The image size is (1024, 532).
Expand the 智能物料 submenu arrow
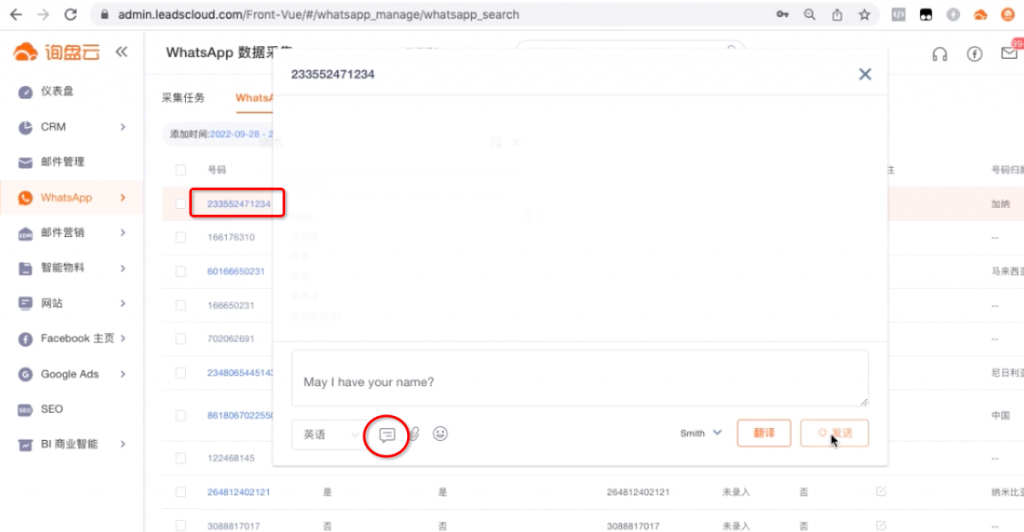pos(123,268)
